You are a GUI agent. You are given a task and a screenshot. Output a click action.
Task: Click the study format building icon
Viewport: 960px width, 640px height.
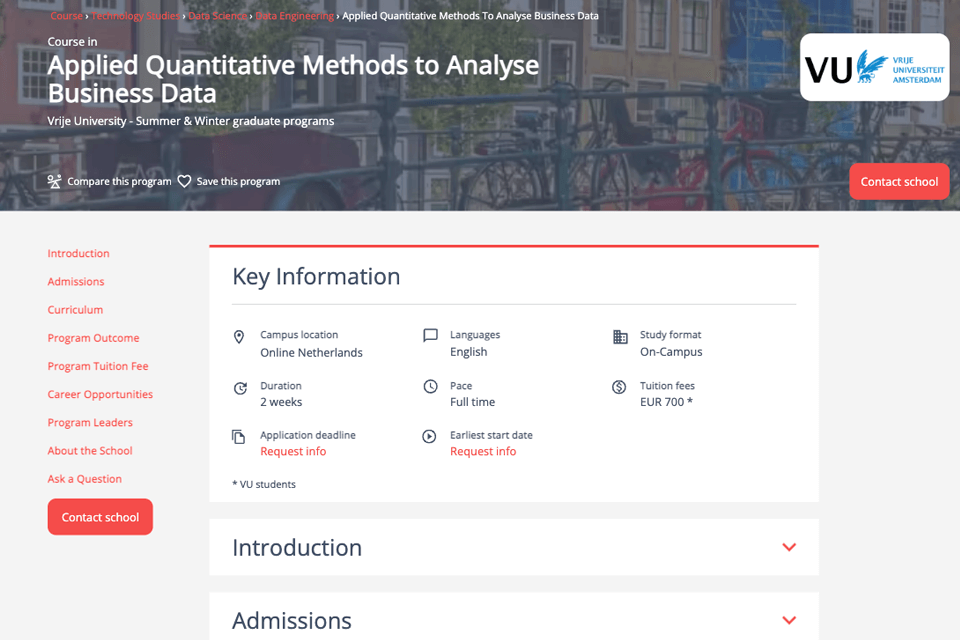(x=620, y=337)
